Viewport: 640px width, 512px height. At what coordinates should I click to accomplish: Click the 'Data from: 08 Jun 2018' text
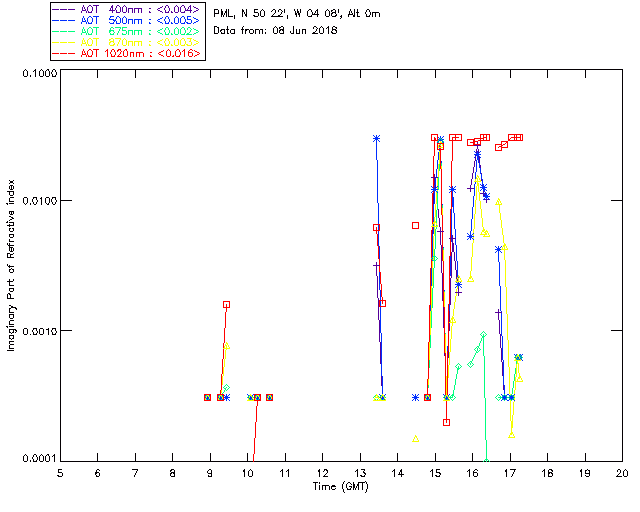tap(275, 31)
